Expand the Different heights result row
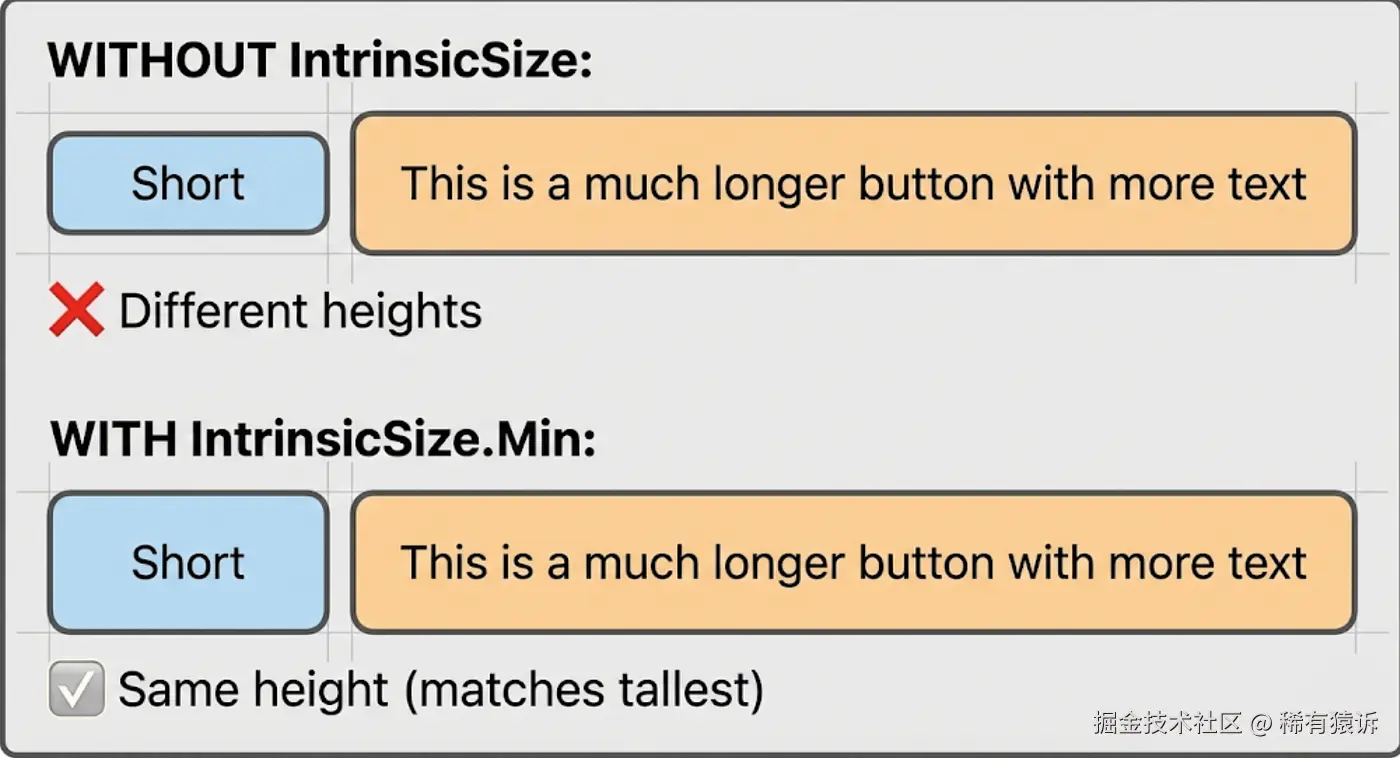This screenshot has height=758, width=1400. coord(298,310)
